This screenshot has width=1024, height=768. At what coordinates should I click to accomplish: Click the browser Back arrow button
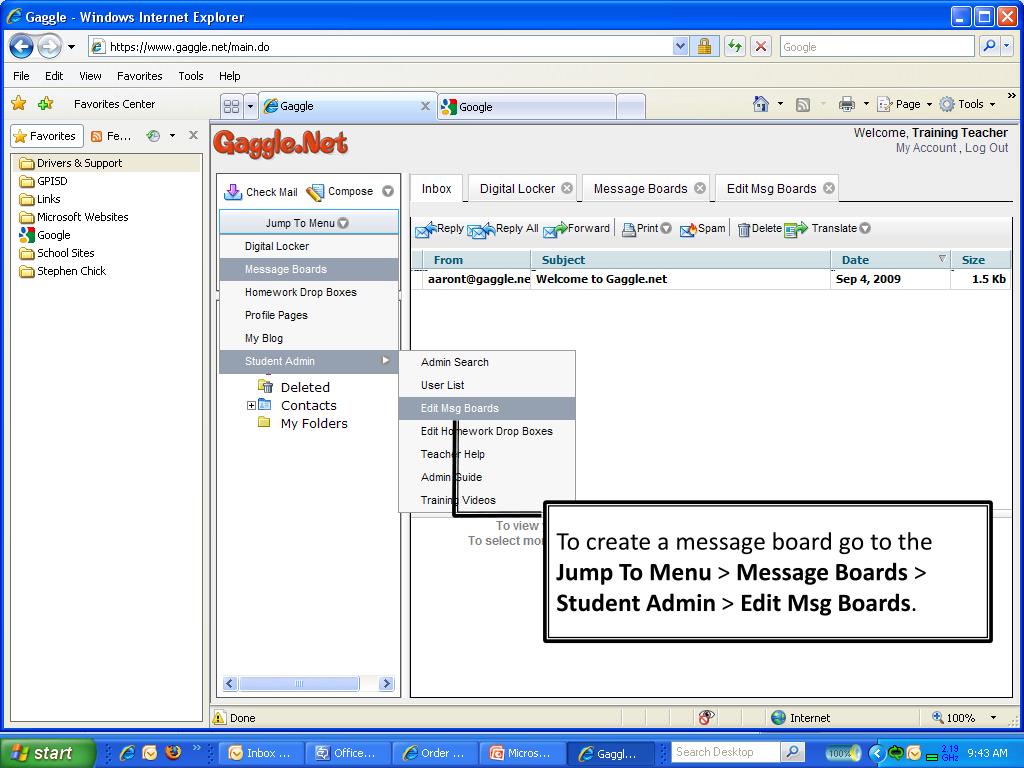pos(21,46)
